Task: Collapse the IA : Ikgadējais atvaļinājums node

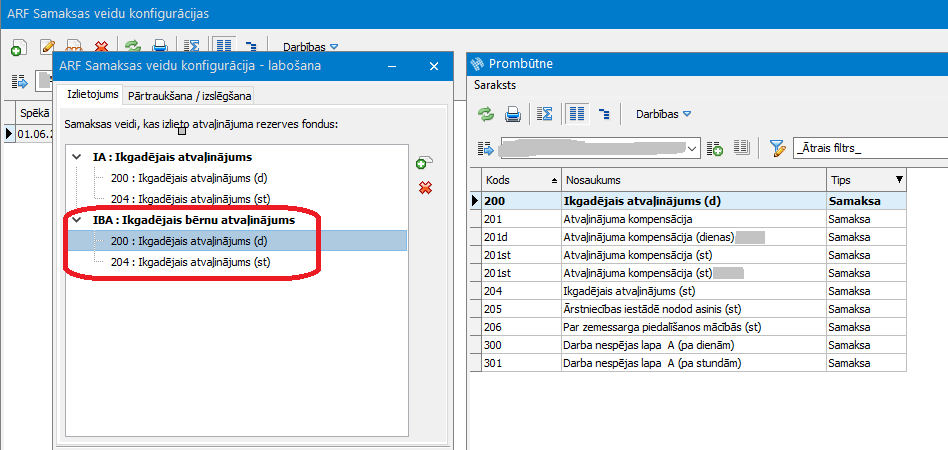Action: (x=77, y=157)
